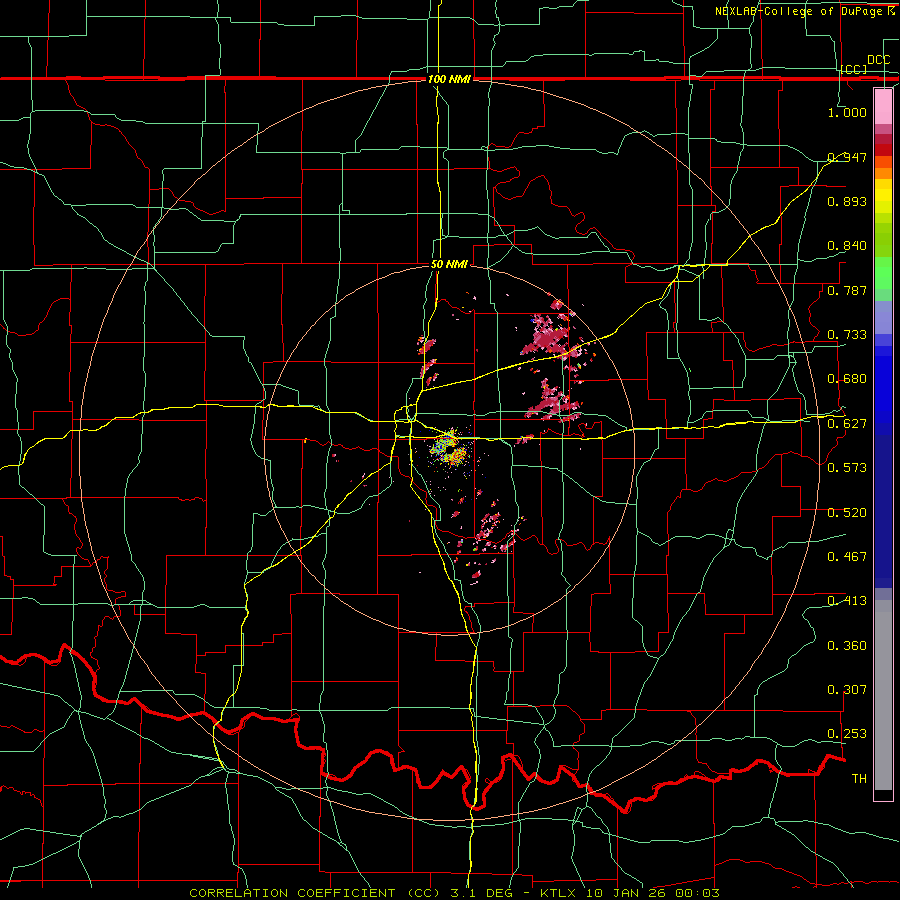Click the 0.947 scale value
Screen dimensions: 900x900
pyautogui.click(x=847, y=157)
